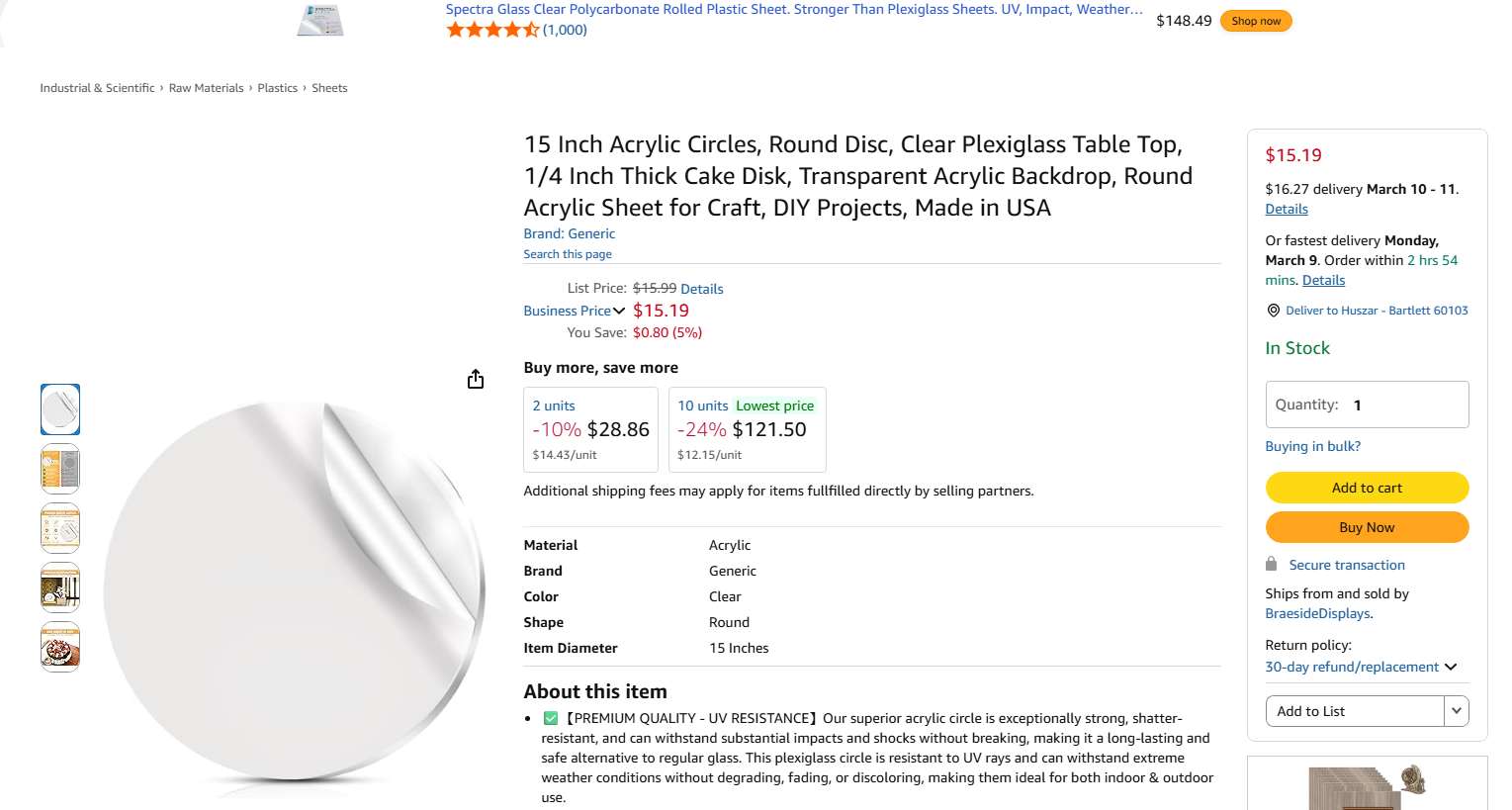Click the star rating icons of the sponsored product
The image size is (1512, 810).
492,30
